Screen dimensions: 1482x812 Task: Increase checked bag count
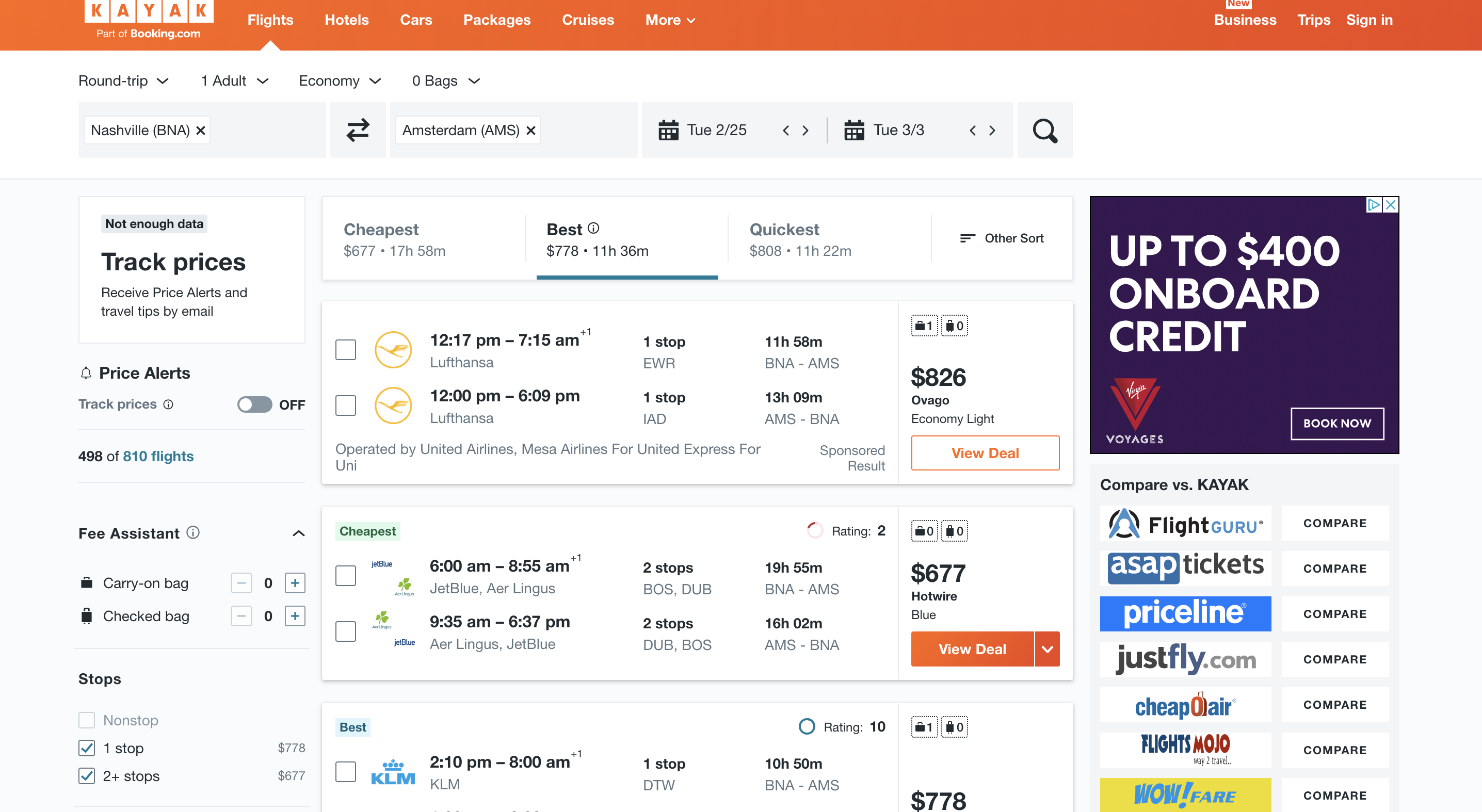(x=295, y=616)
